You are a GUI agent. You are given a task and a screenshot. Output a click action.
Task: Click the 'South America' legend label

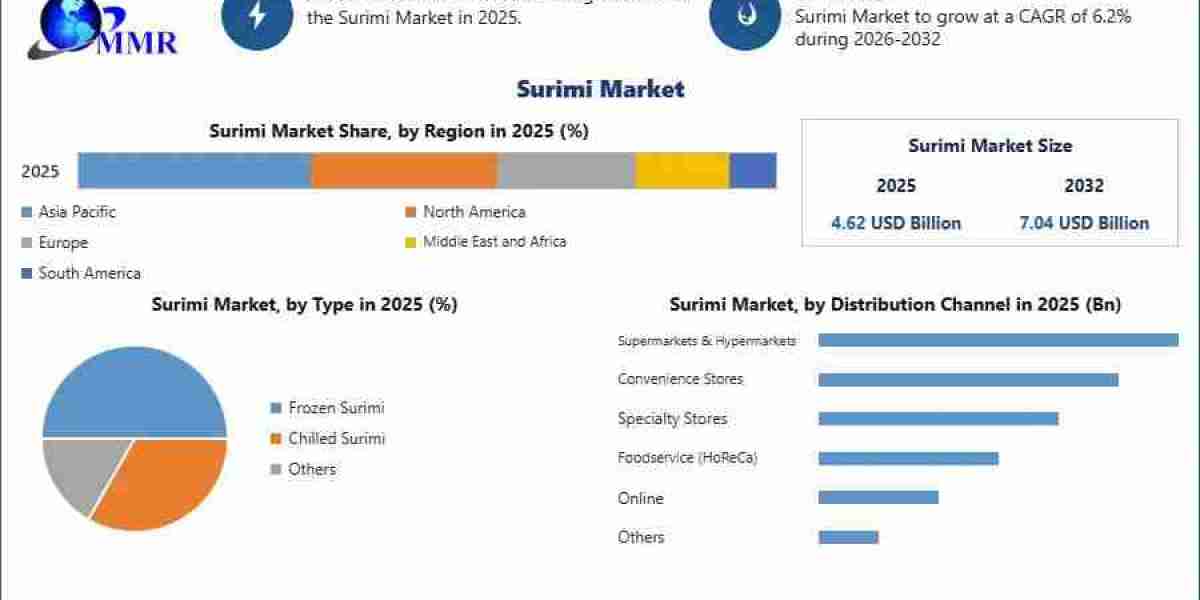coord(90,273)
